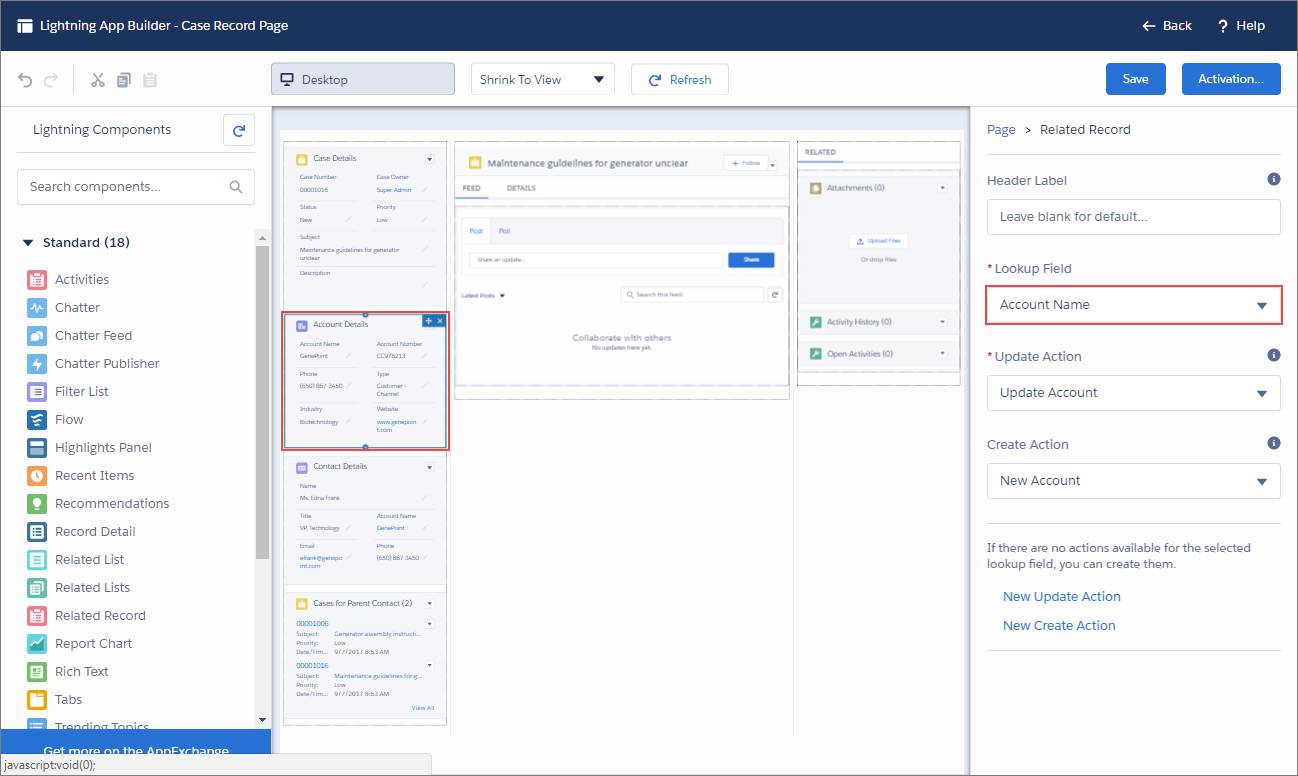Select the Record Detail component icon
1298x776 pixels.
coord(37,532)
